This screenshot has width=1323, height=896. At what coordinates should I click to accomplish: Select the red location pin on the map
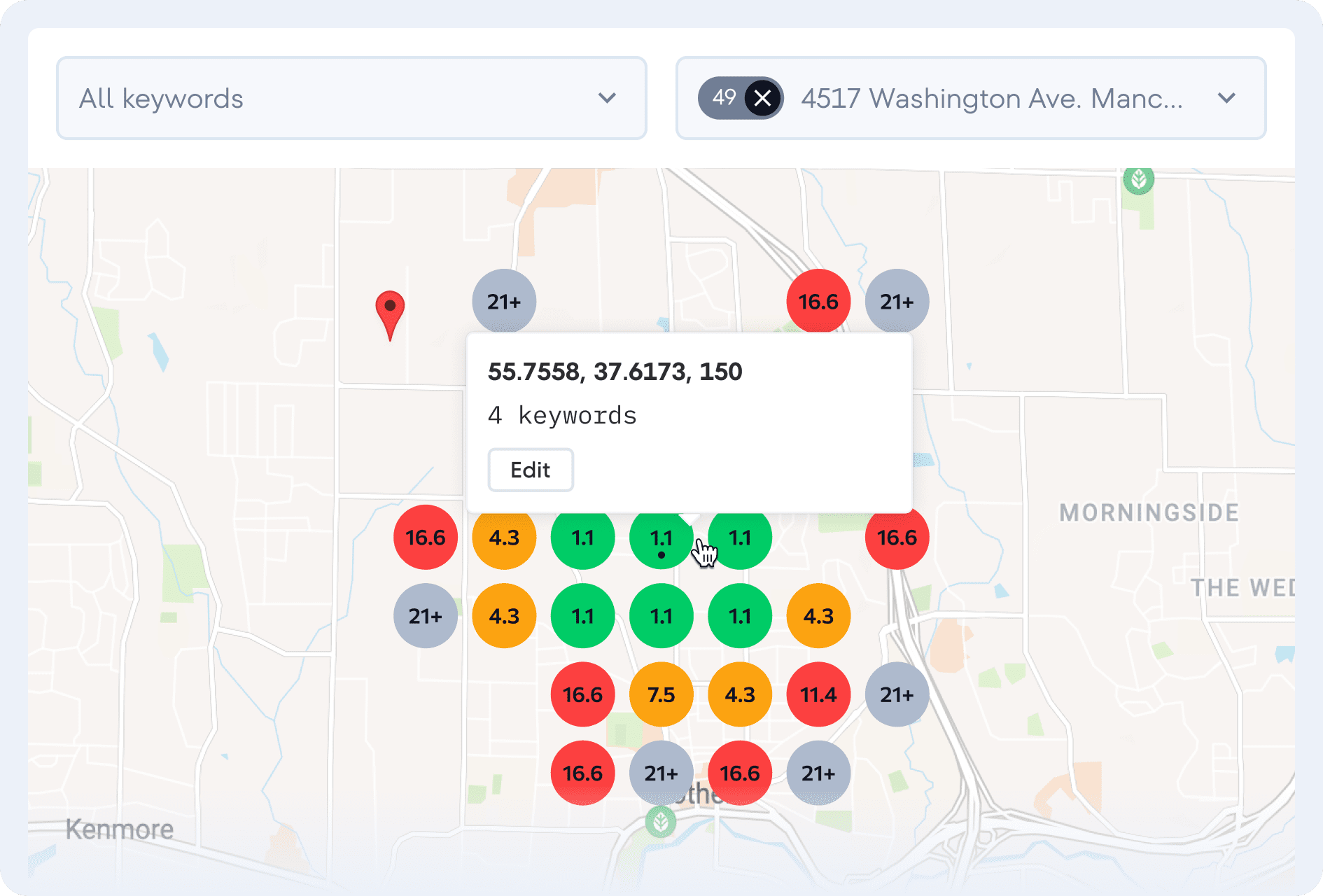(390, 315)
